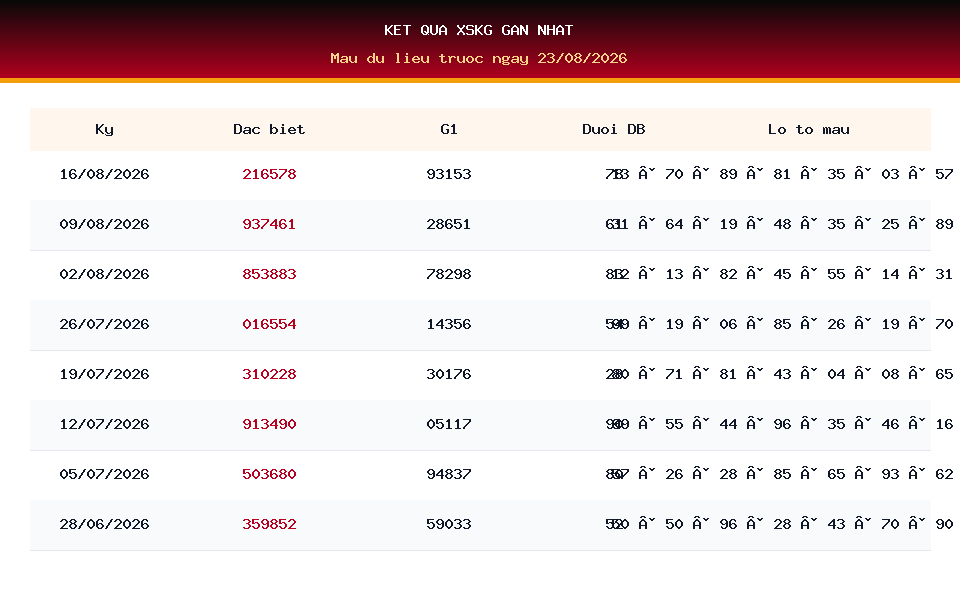This screenshot has height=590, width=960.
Task: Select the 26/07/2026 draw row date
Action: click(104, 324)
